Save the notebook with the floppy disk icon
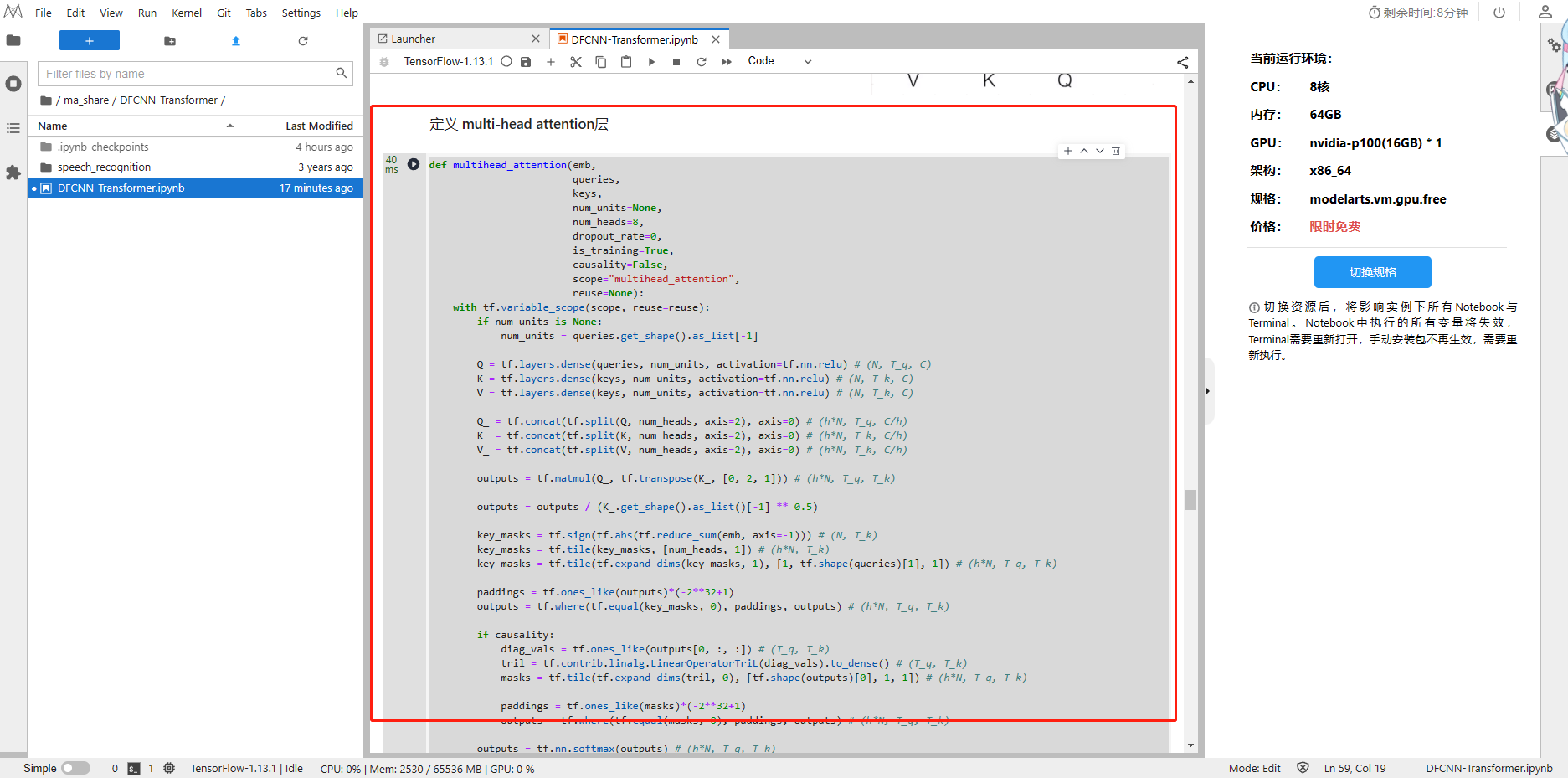This screenshot has width=1568, height=778. tap(526, 62)
